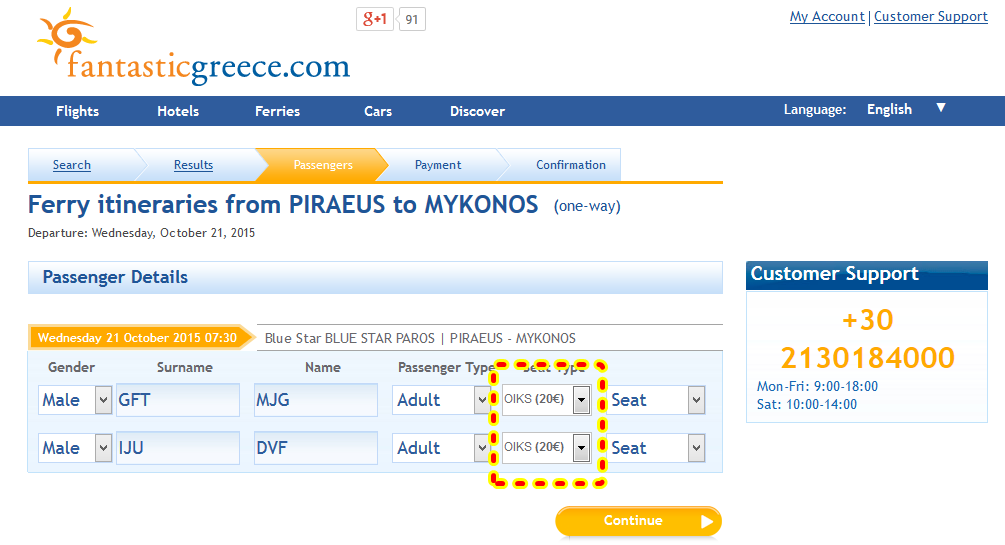Go to Hotels in navigation bar
The height and width of the screenshot is (545, 1005).
178,111
